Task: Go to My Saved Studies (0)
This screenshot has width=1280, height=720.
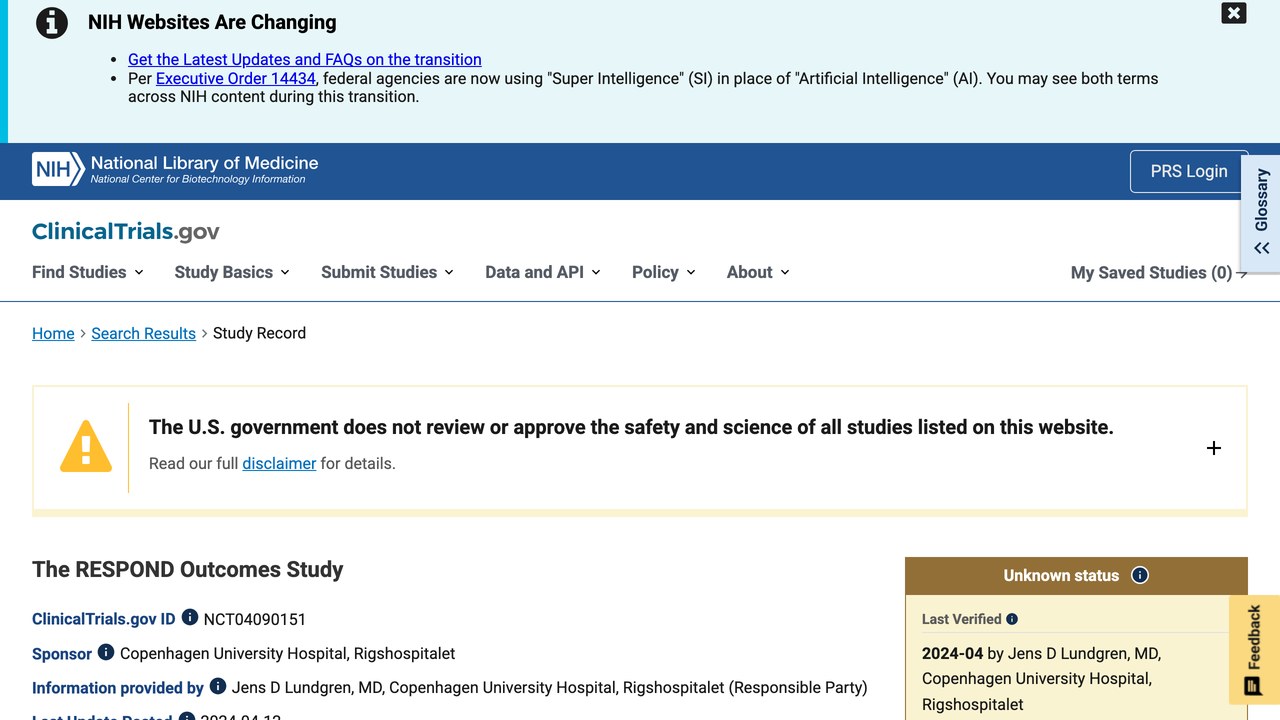Action: click(x=1159, y=273)
